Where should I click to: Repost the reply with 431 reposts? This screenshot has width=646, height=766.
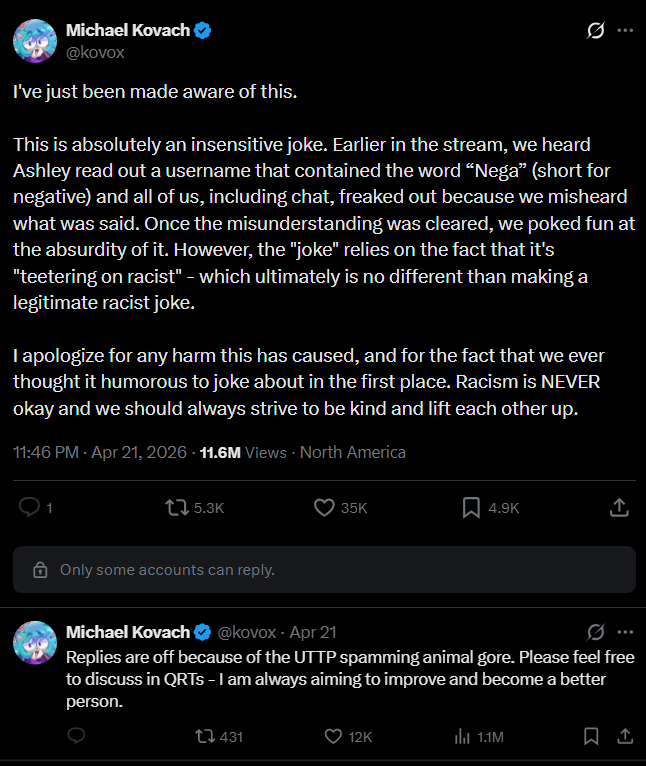(204, 737)
